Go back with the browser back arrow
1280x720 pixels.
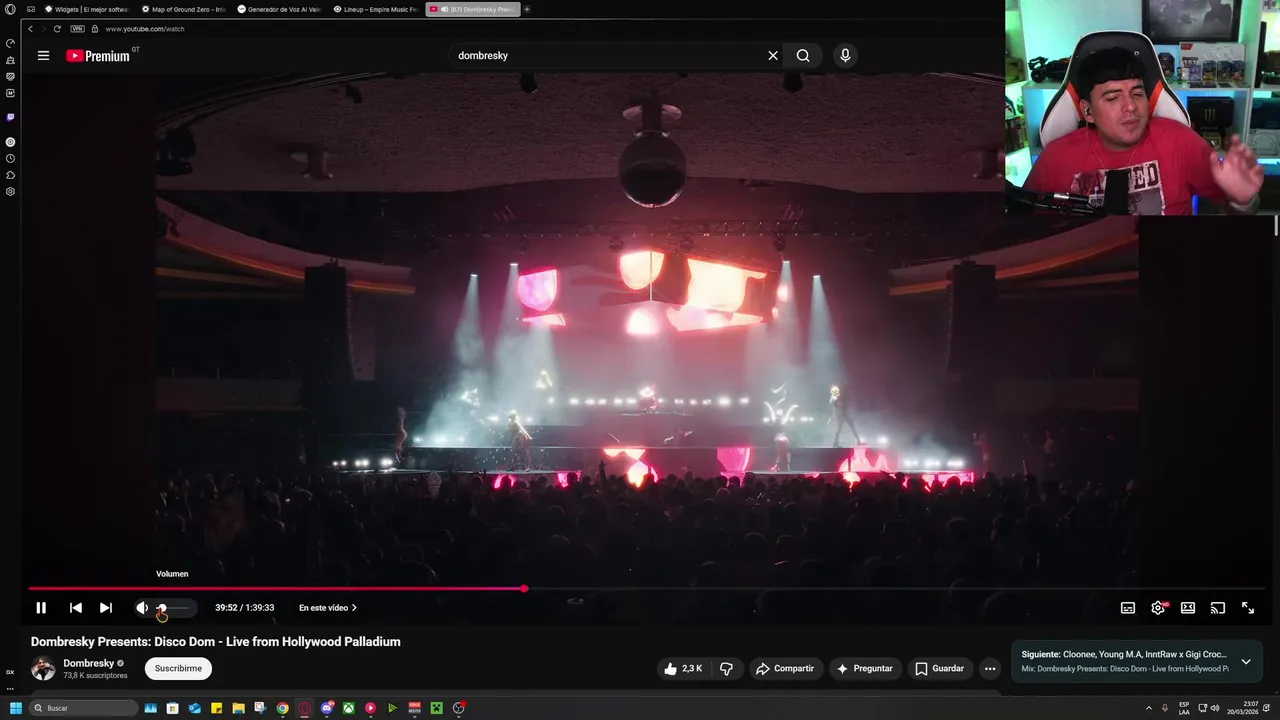click(x=31, y=29)
